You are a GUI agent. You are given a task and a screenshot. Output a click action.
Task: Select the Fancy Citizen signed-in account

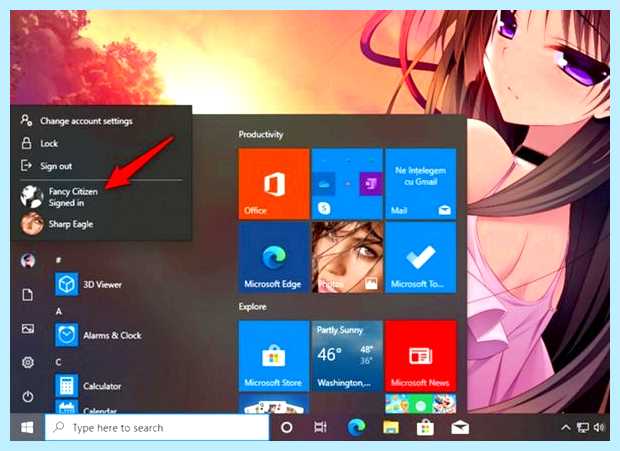click(x=102, y=197)
